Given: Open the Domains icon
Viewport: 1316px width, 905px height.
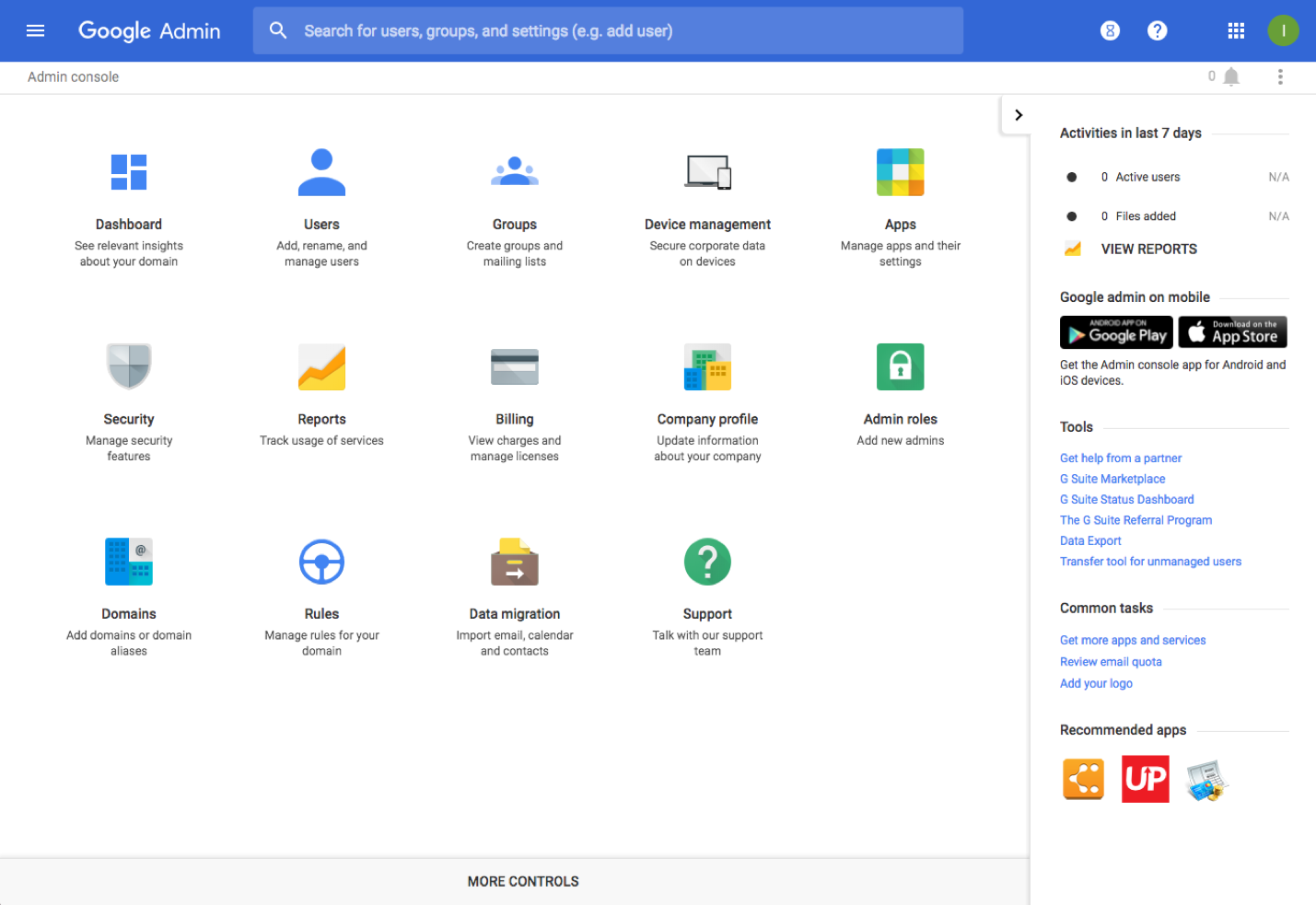Looking at the screenshot, I should pyautogui.click(x=129, y=562).
